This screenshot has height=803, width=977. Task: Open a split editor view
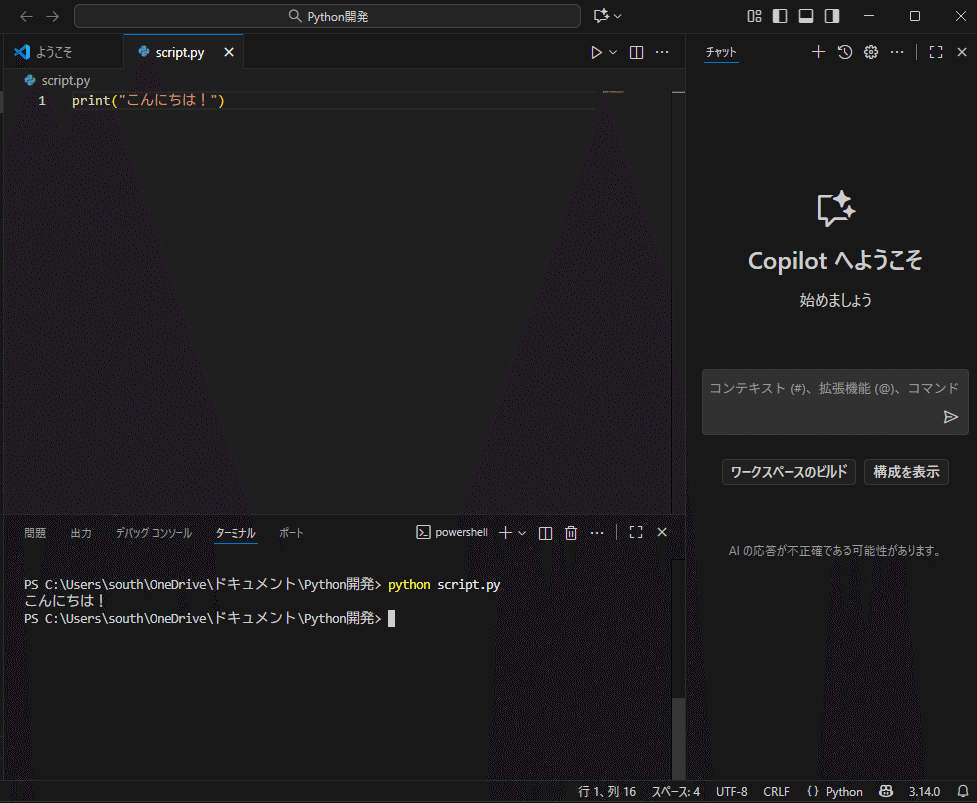pos(636,51)
